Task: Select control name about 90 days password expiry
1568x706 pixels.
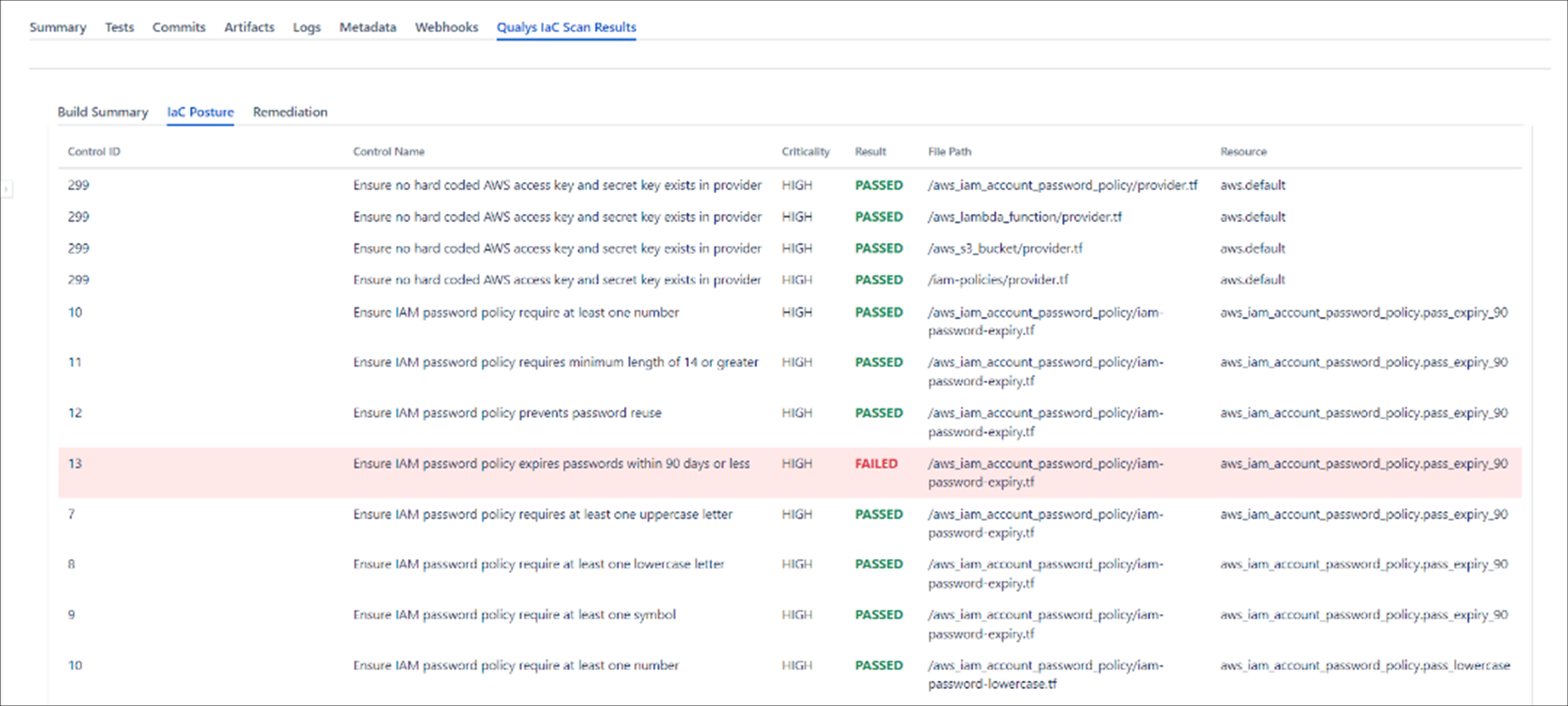Action: pos(551,464)
